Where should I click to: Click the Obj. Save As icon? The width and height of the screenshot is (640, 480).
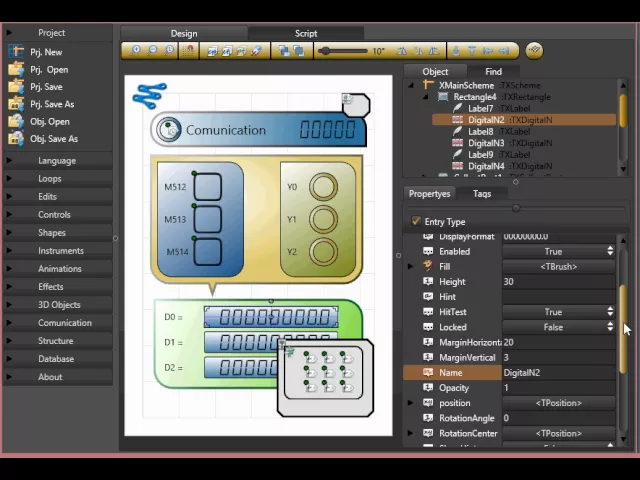point(16,138)
